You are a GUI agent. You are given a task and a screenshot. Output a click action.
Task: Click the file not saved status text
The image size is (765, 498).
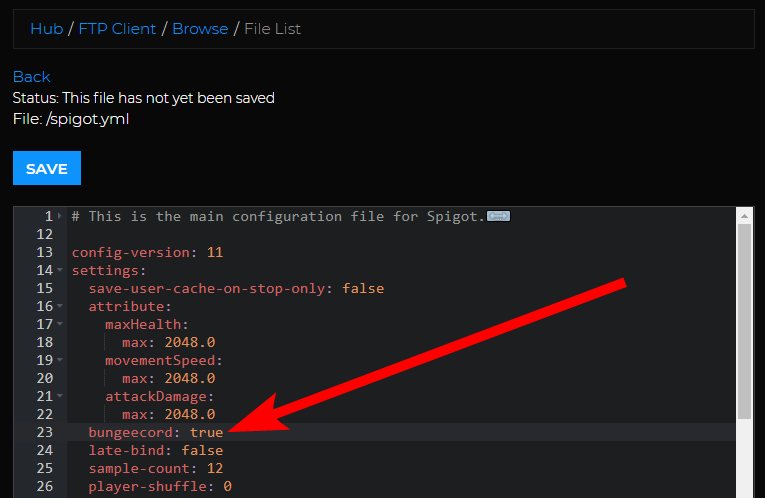coord(143,98)
